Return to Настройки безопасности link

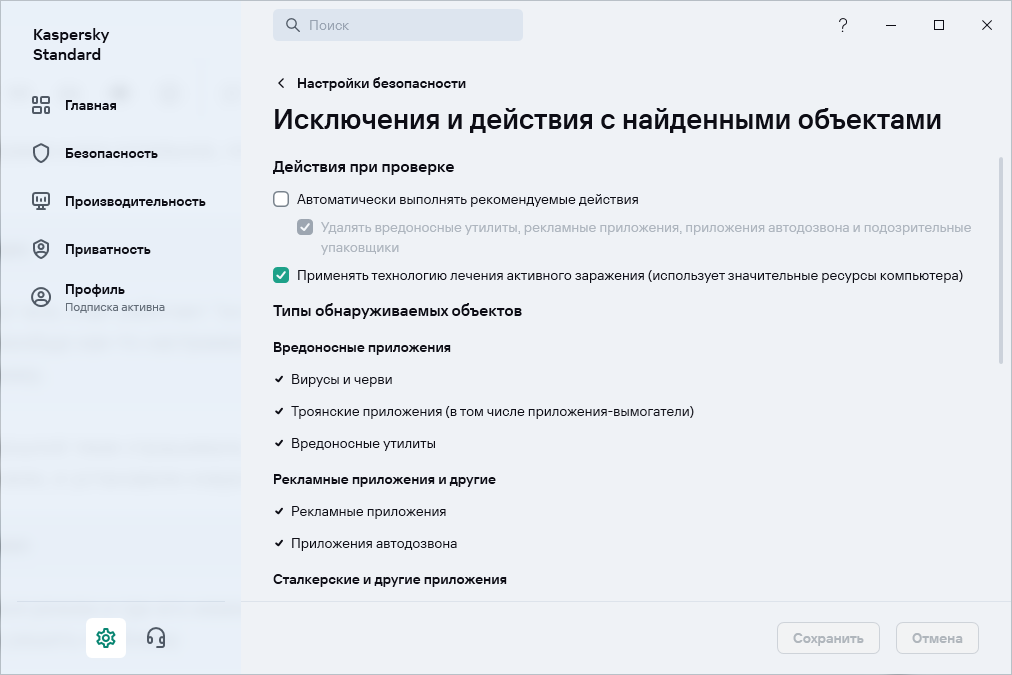pyautogui.click(x=381, y=83)
